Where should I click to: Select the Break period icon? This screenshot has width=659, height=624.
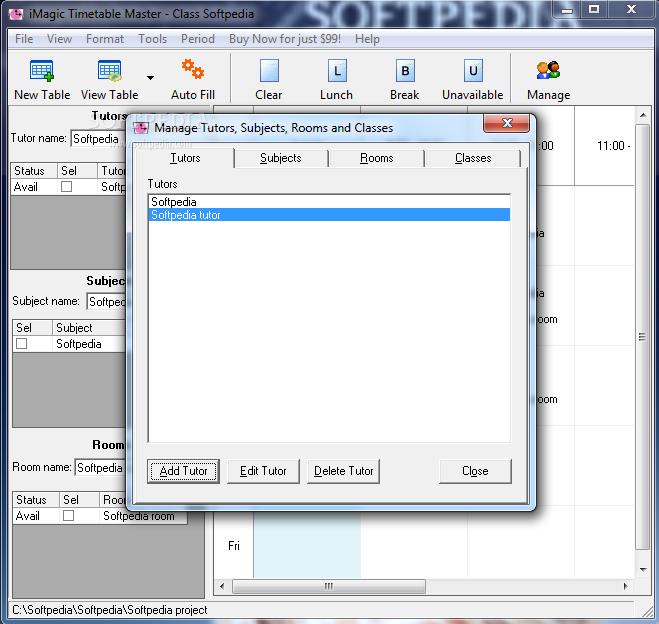click(405, 71)
